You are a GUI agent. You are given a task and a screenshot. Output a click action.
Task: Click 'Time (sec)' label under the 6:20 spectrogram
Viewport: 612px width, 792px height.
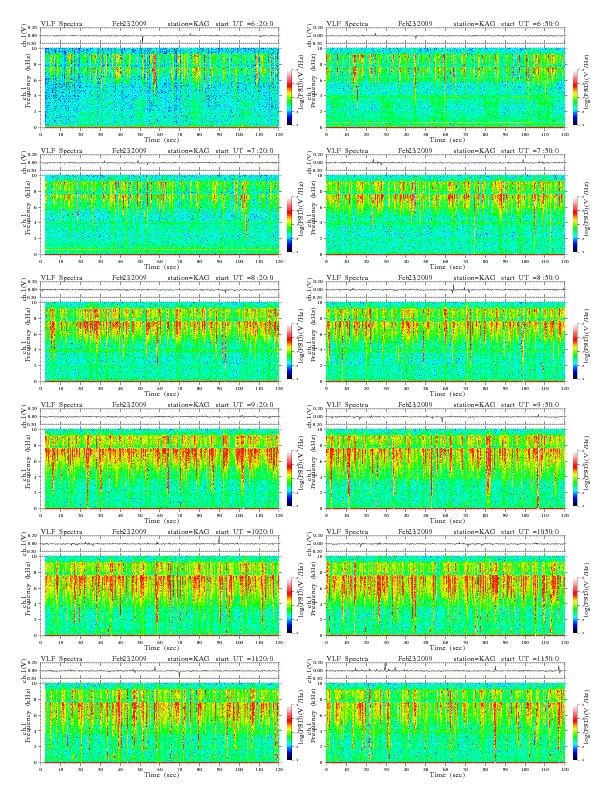[x=161, y=140]
